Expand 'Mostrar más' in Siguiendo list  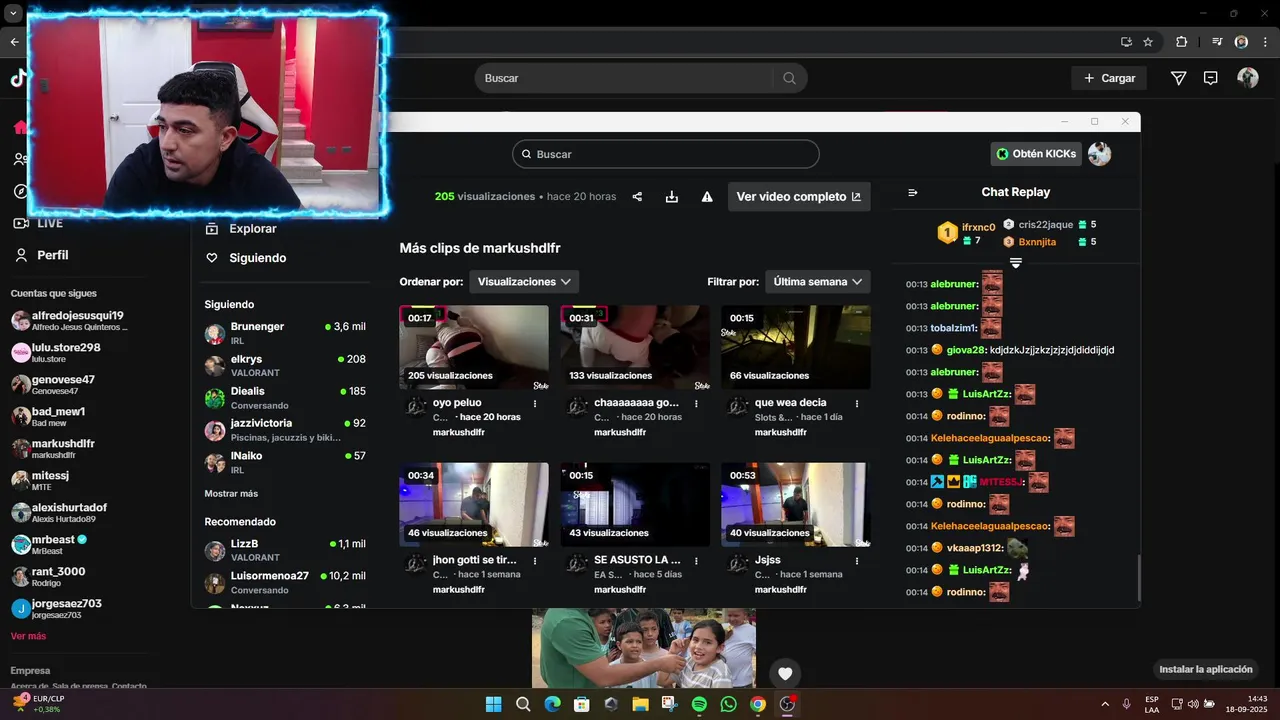(231, 493)
